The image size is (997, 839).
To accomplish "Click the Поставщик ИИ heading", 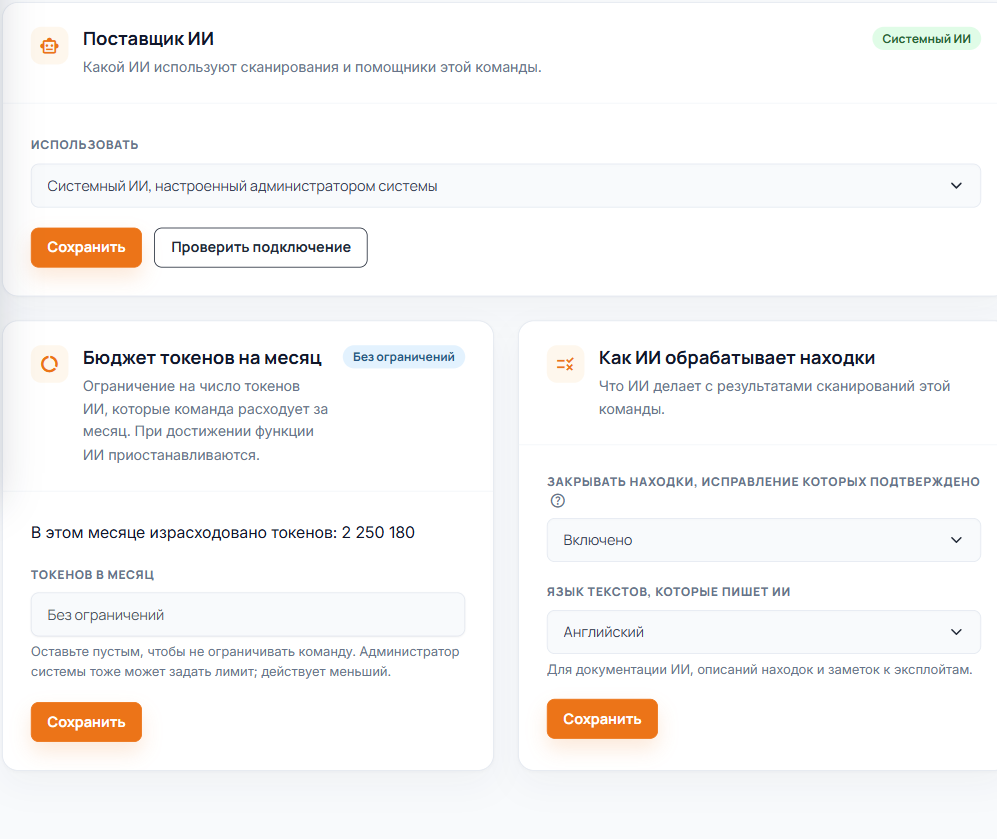I will [x=148, y=39].
